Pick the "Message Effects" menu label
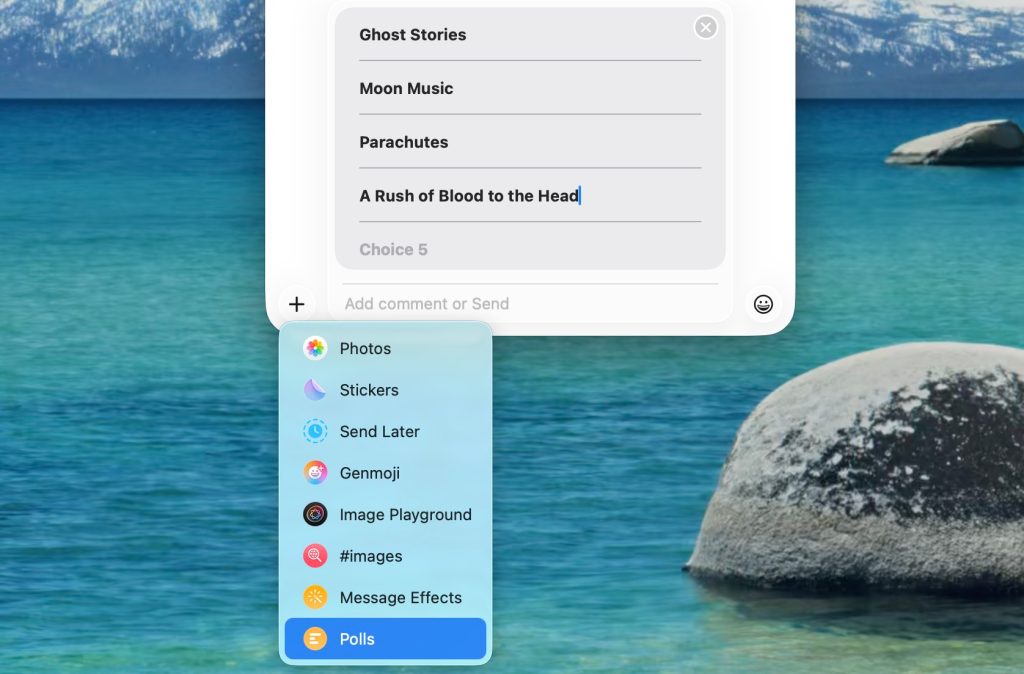1024x674 pixels. point(400,598)
